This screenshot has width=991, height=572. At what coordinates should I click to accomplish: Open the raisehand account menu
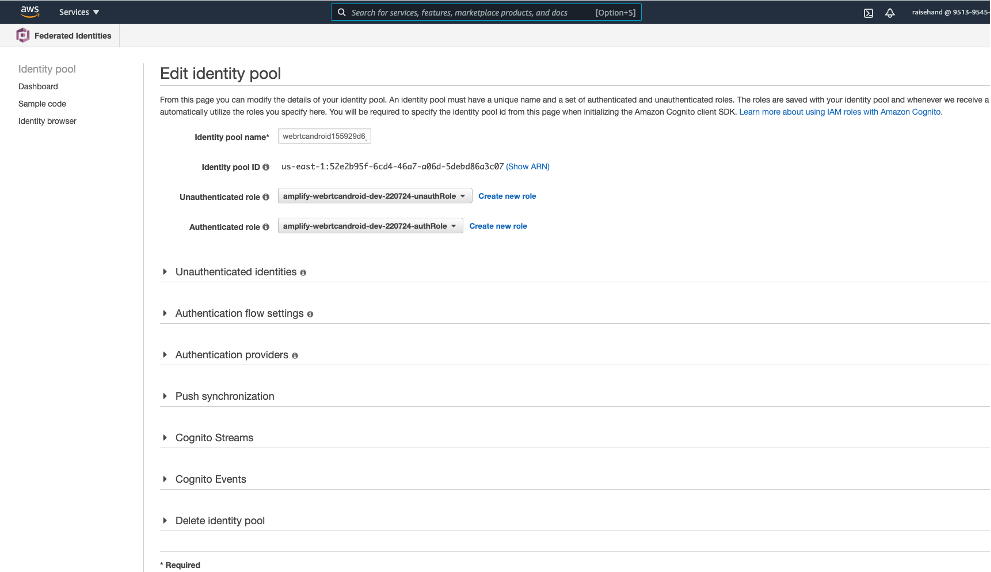click(951, 12)
